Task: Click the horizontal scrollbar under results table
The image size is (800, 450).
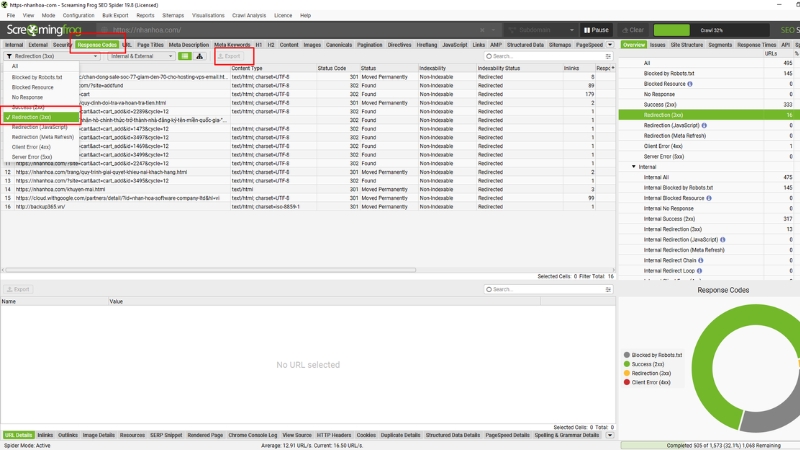Action: [x=210, y=270]
